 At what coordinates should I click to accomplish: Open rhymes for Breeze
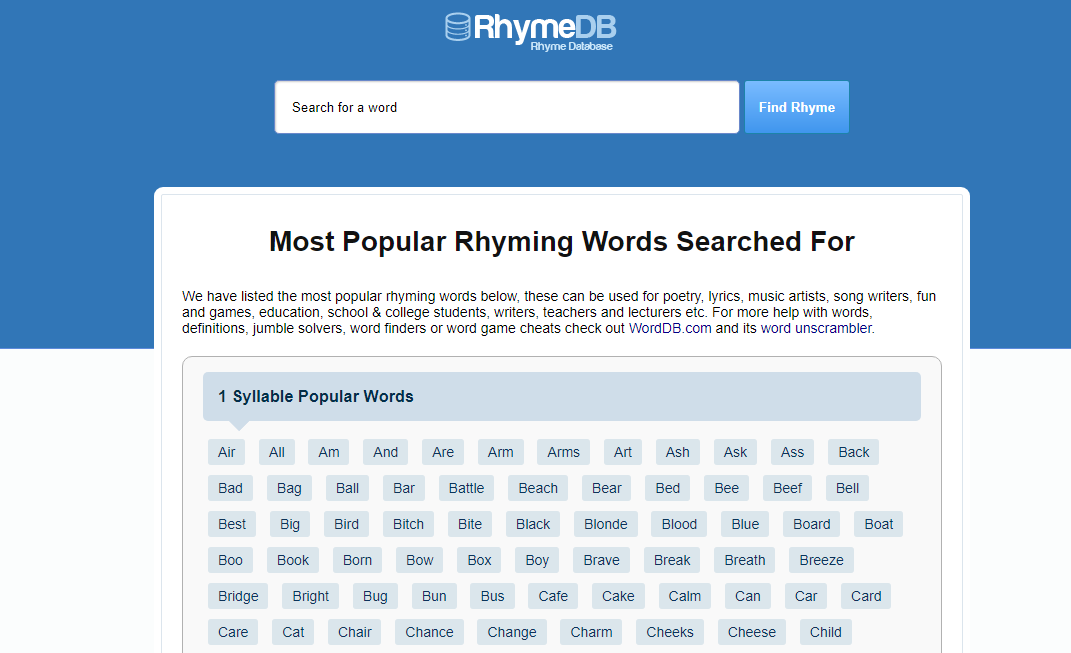coord(822,560)
